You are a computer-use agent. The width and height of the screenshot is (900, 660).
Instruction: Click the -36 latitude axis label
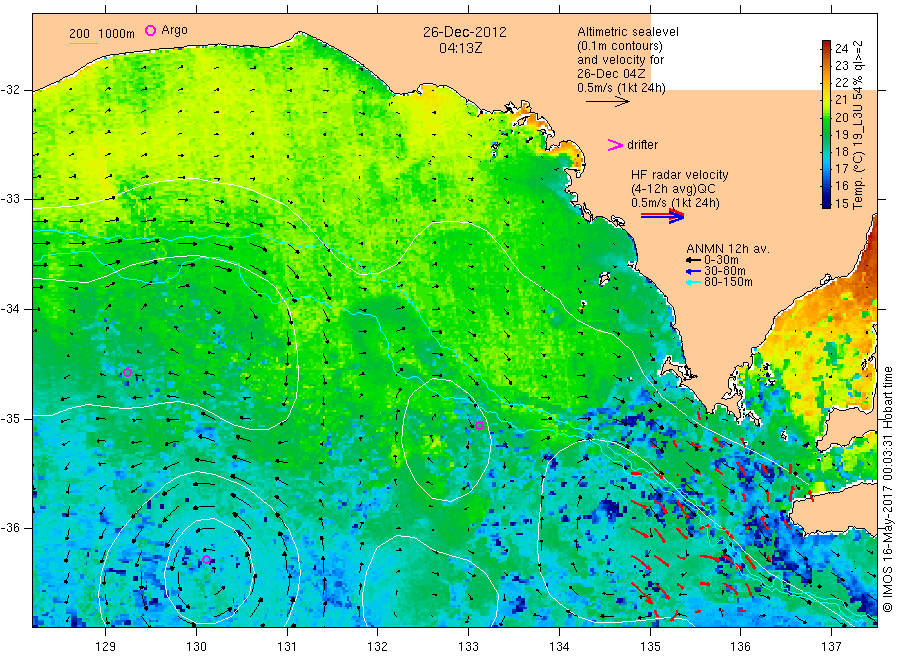(x=10, y=527)
